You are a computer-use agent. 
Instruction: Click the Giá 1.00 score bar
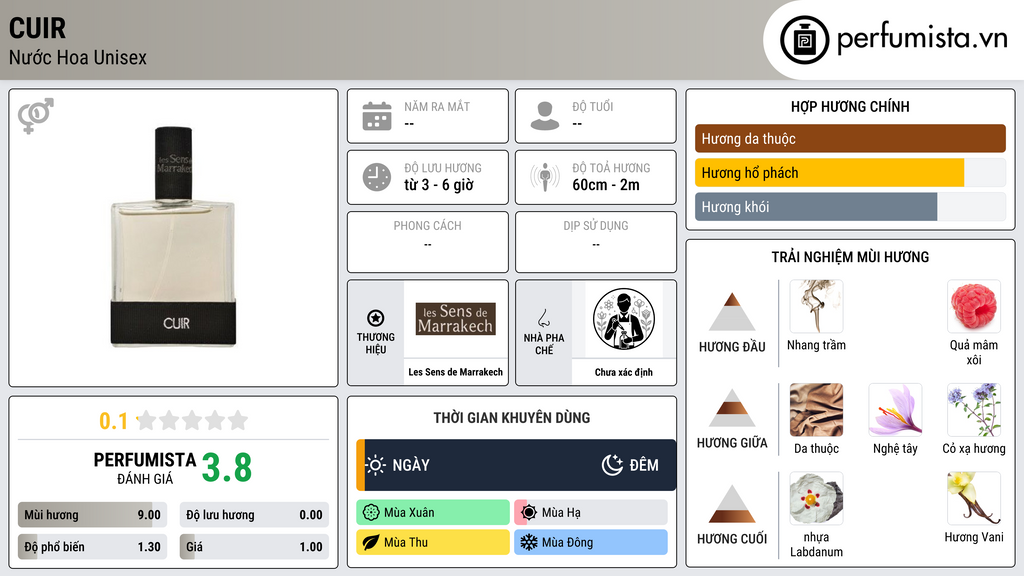(254, 547)
